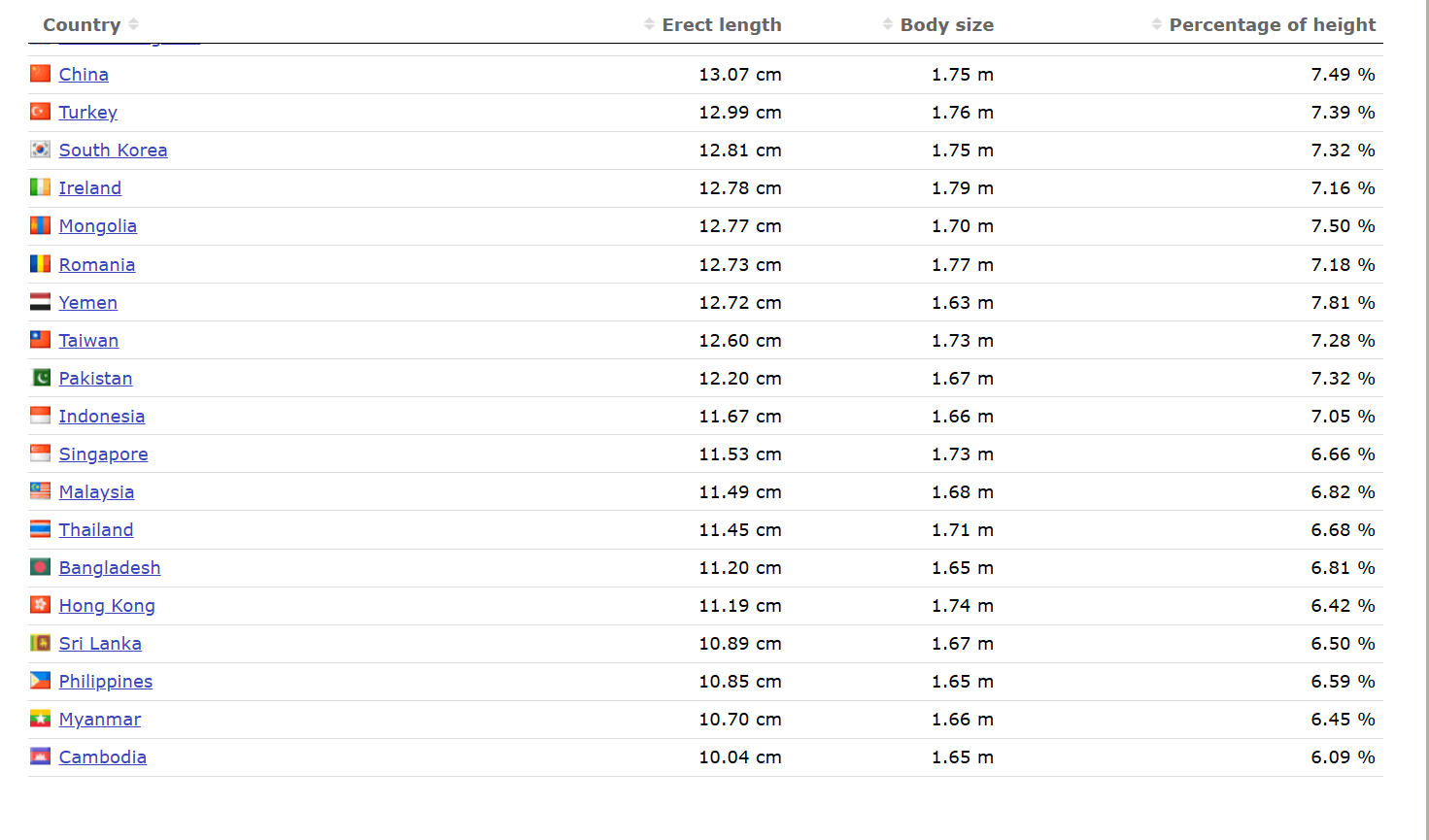Visit the Romania page link
Viewport: 1429px width, 840px height.
click(x=97, y=265)
